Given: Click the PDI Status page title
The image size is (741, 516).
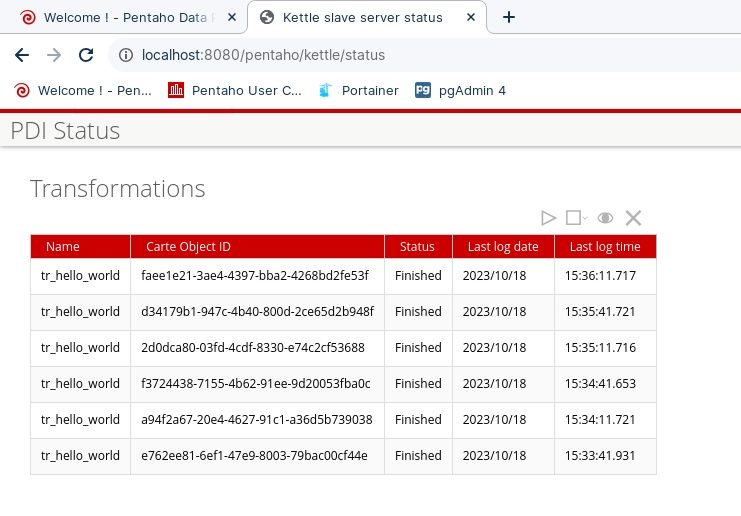Looking at the screenshot, I should pyautogui.click(x=65, y=131).
